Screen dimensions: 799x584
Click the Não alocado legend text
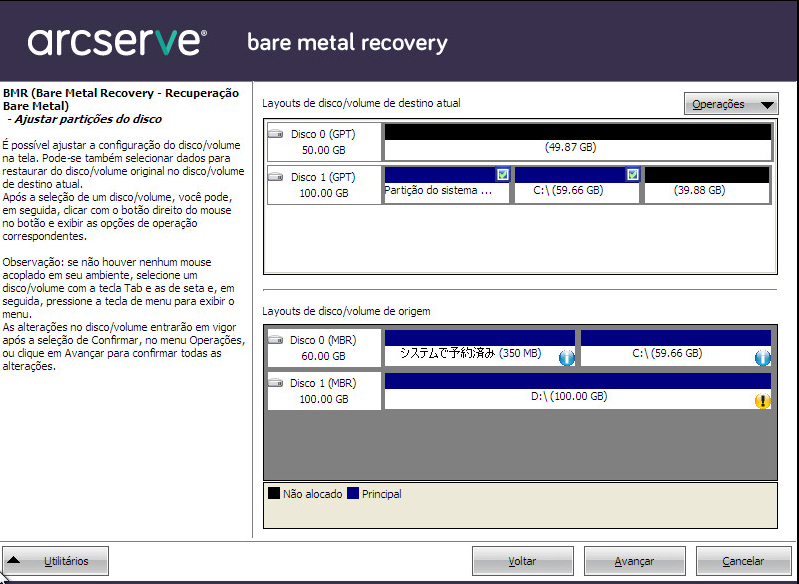[312, 494]
